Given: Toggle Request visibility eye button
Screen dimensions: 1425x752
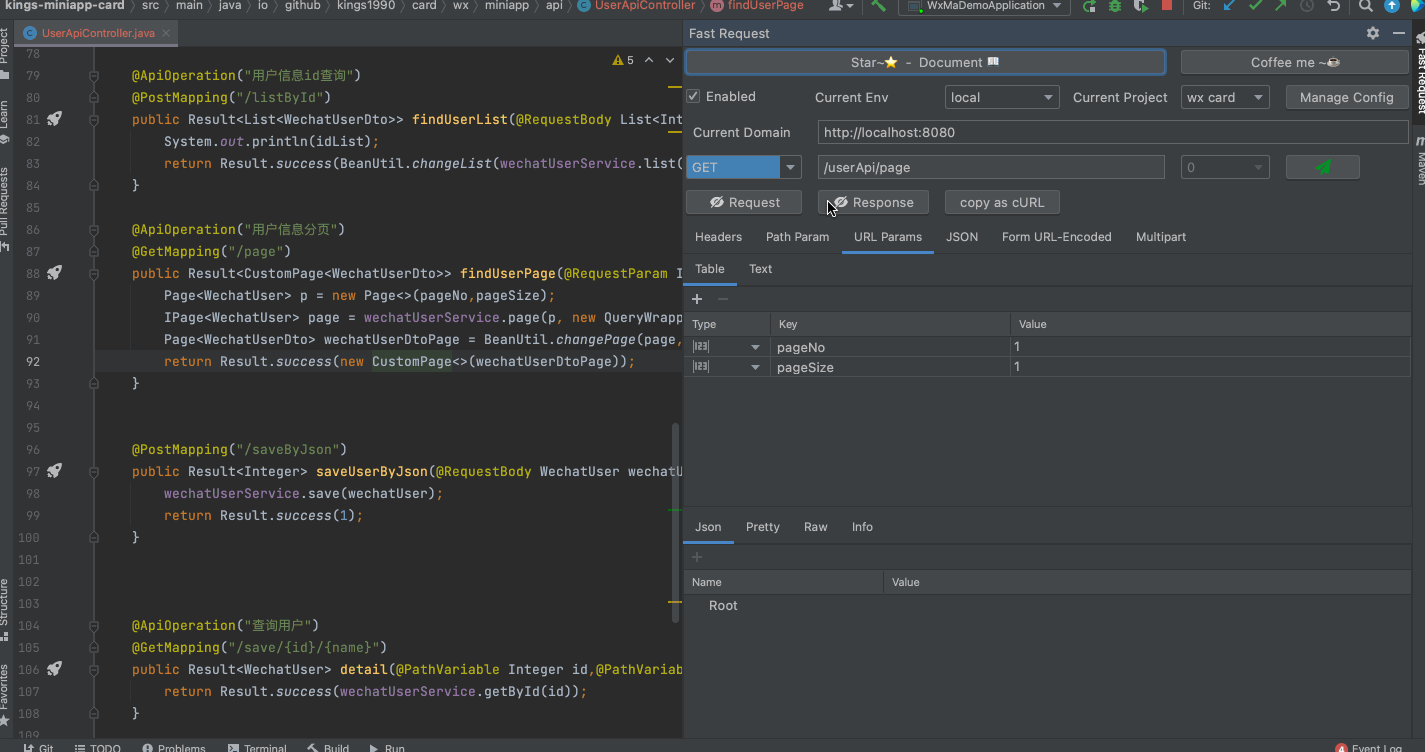Looking at the screenshot, I should 743,202.
